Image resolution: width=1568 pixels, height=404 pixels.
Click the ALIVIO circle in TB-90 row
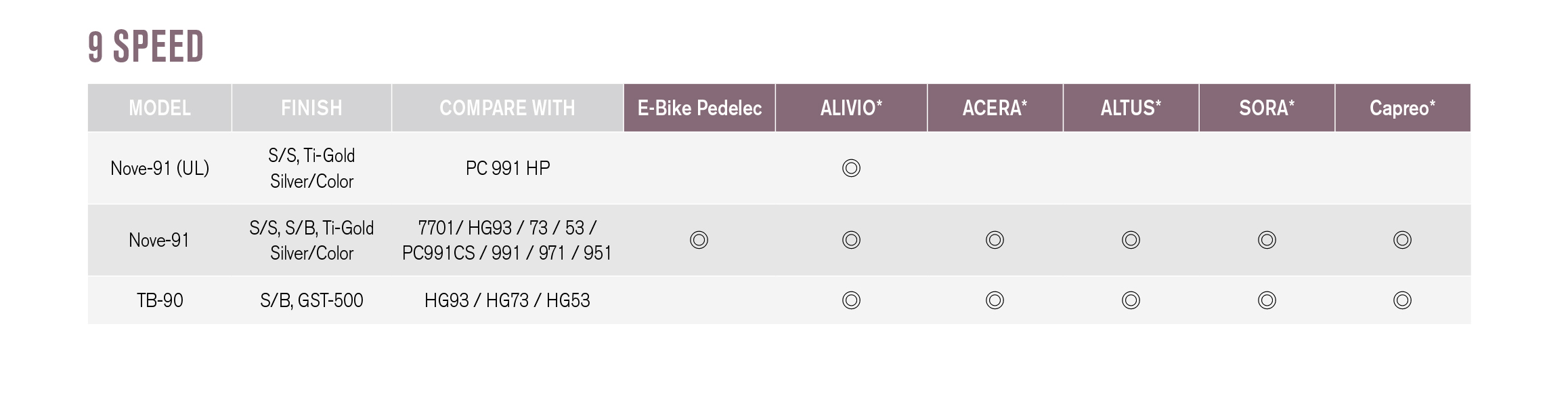pos(851,300)
